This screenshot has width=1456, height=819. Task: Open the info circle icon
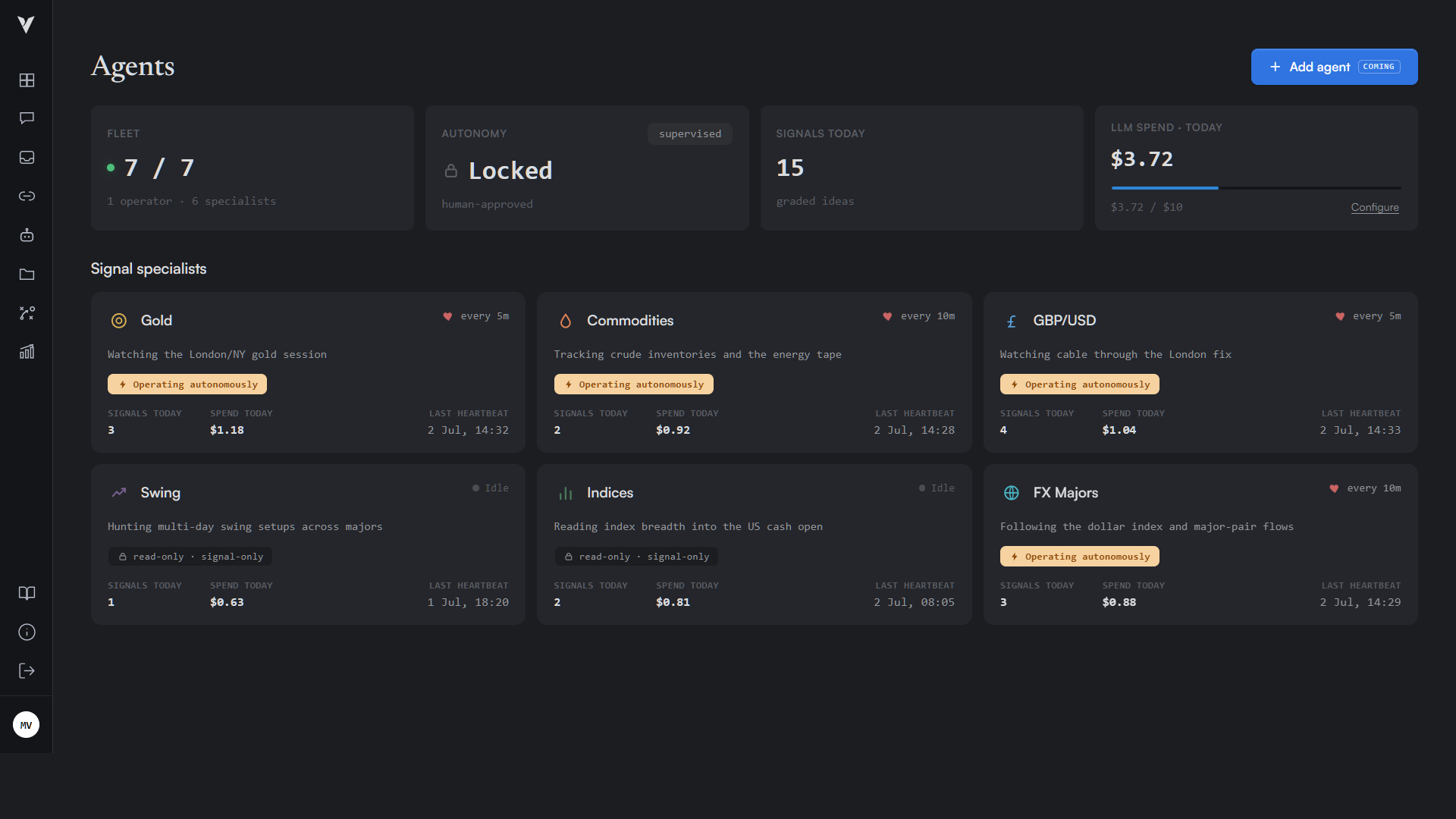pos(27,632)
